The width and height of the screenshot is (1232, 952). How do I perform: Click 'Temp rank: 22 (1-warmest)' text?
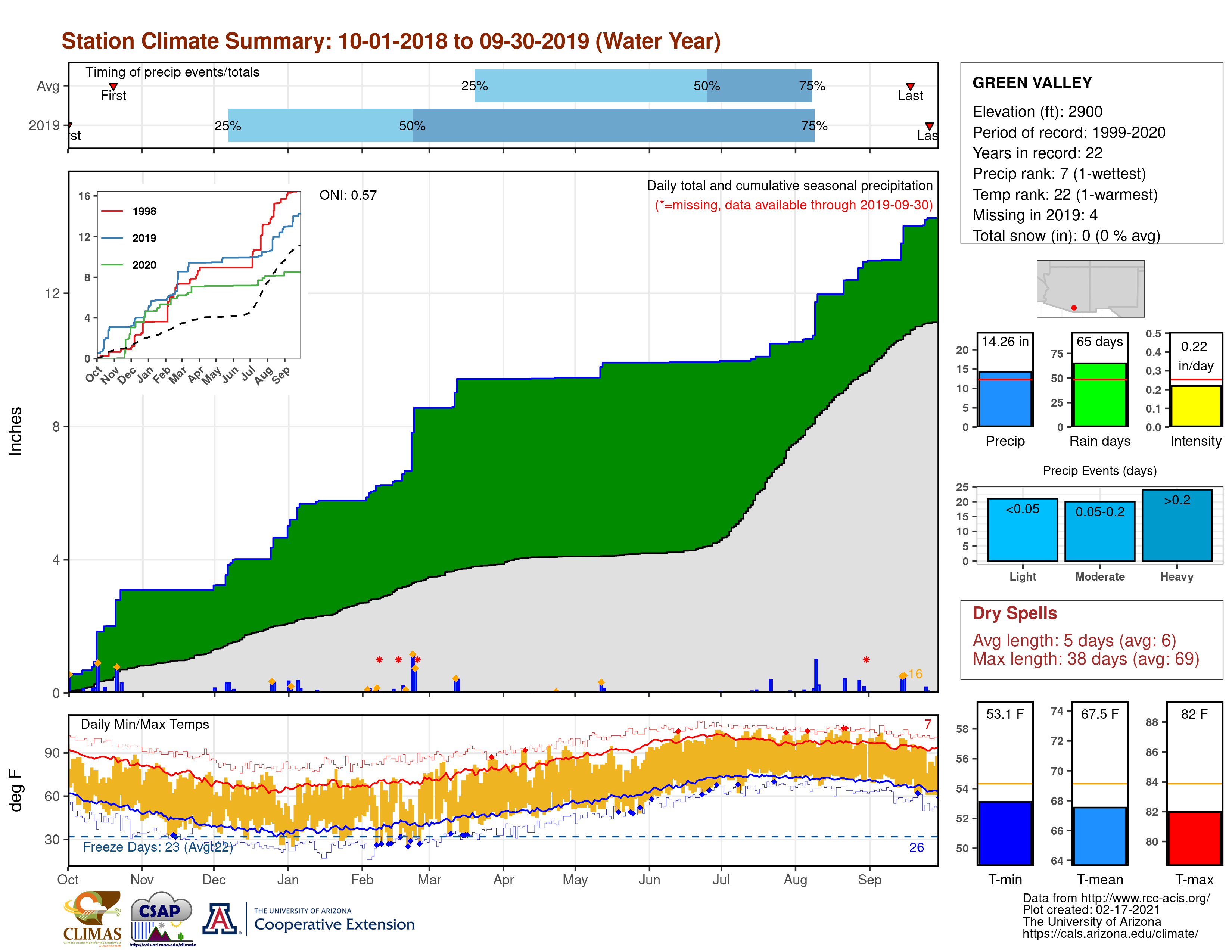1064,195
